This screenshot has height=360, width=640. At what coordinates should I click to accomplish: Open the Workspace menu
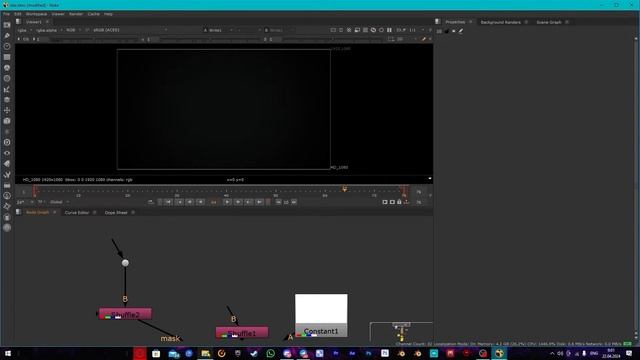36,14
